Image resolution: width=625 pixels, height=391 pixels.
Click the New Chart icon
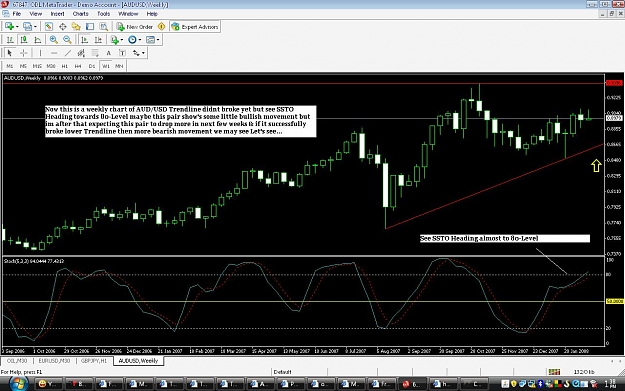coord(9,27)
